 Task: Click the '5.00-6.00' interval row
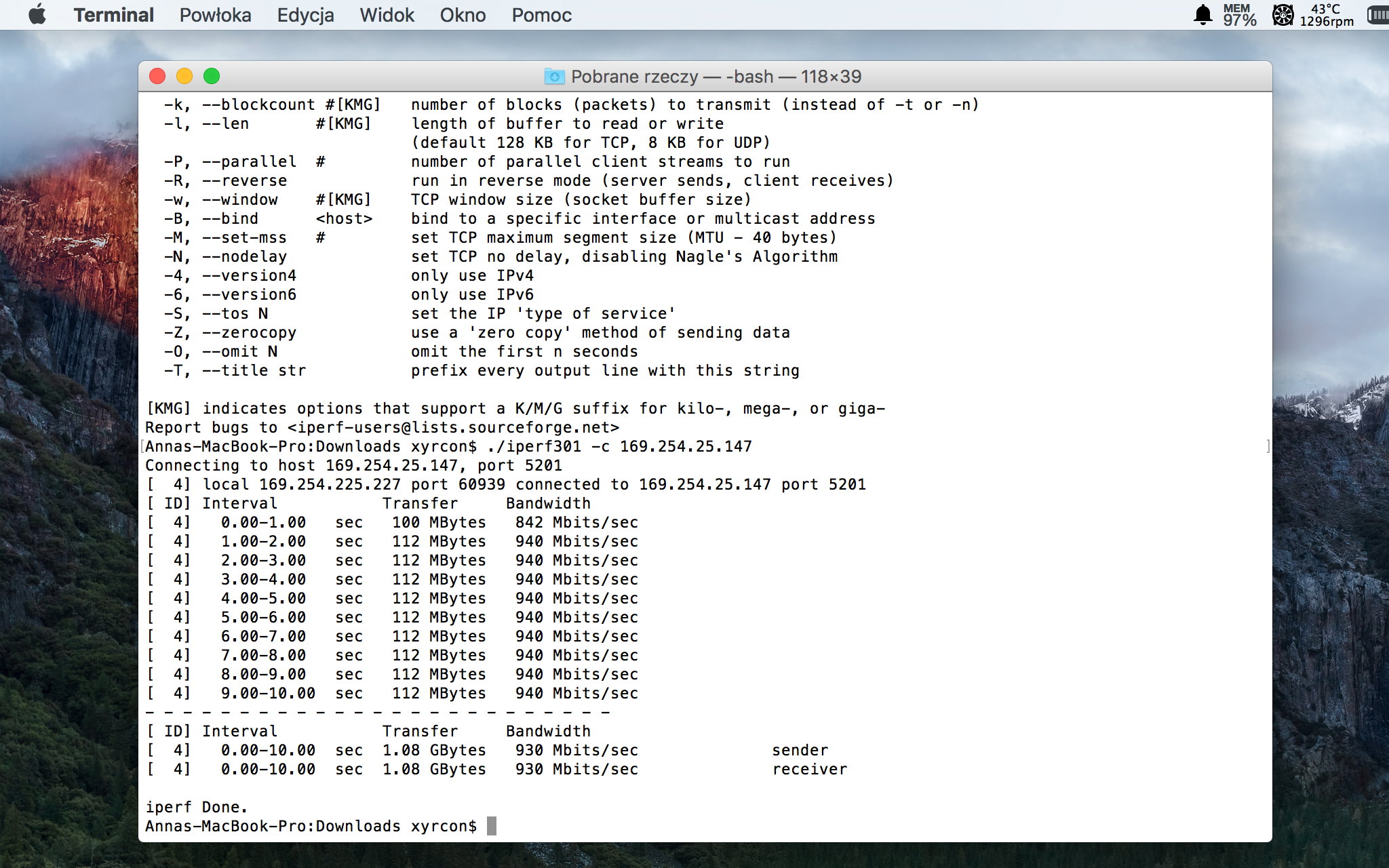tap(393, 617)
